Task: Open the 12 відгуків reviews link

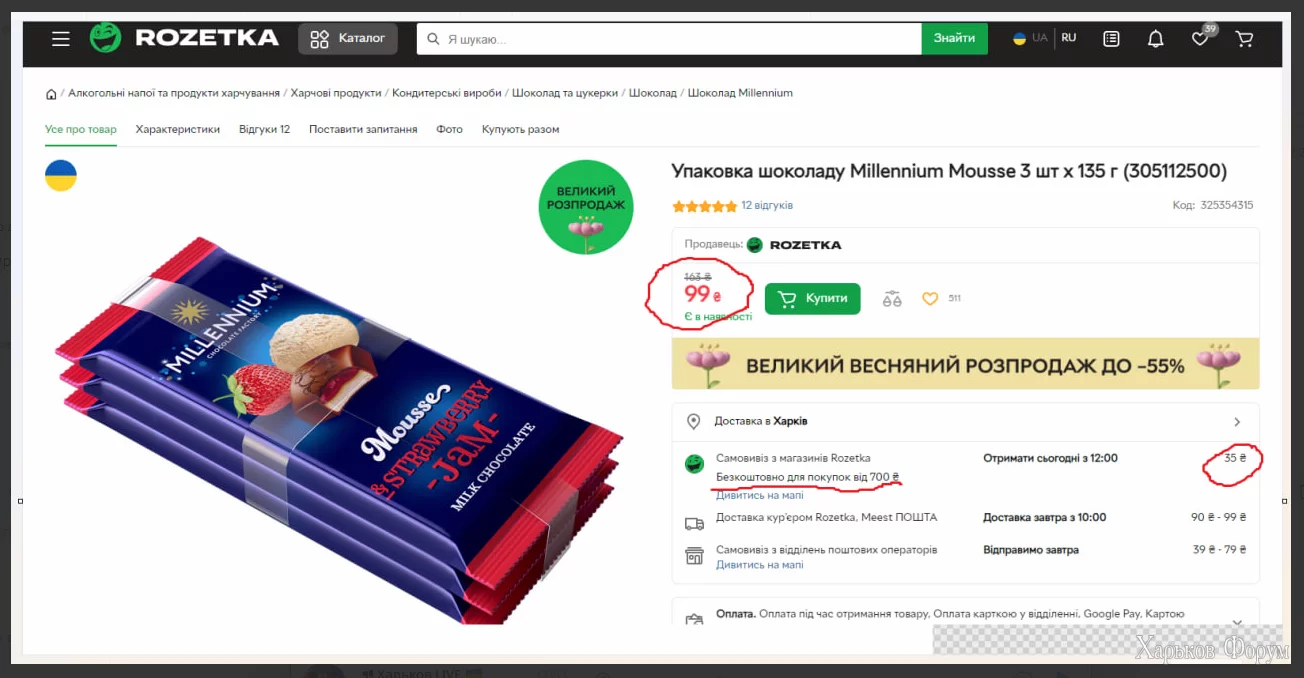Action: pos(767,206)
